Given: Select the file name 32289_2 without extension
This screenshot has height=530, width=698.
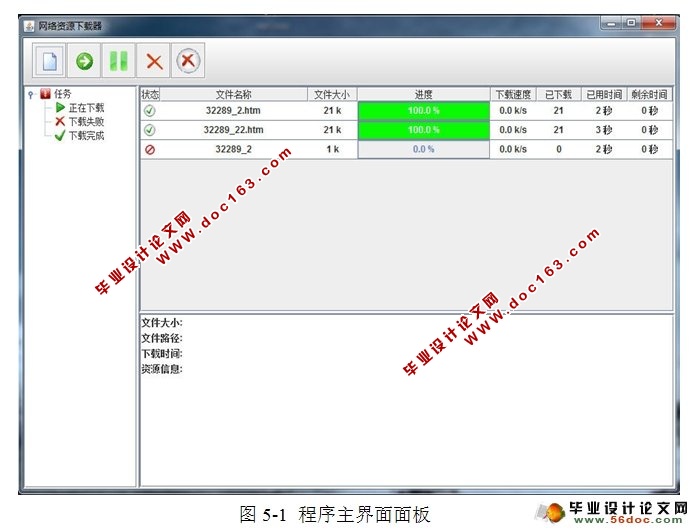Looking at the screenshot, I should (233, 149).
